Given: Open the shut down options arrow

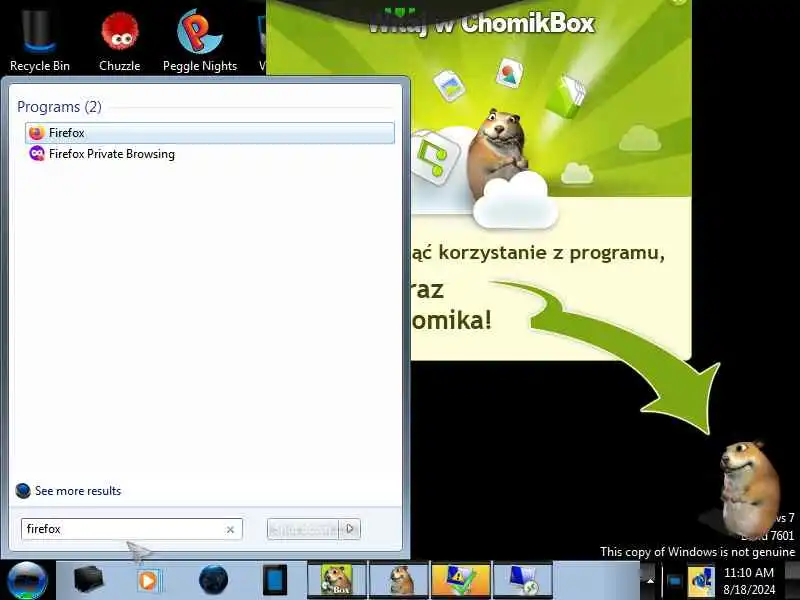Looking at the screenshot, I should click(x=350, y=529).
